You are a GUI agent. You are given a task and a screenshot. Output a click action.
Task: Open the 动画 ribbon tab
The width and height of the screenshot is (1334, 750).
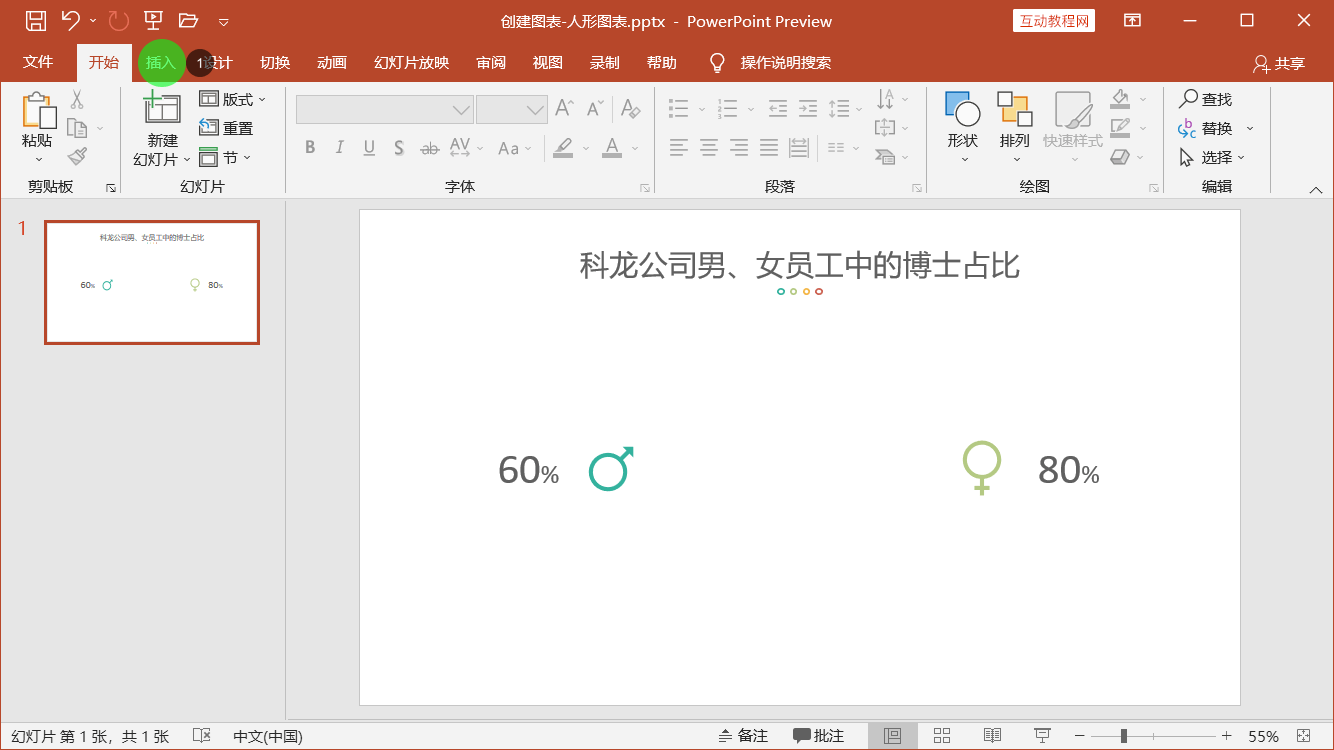(332, 63)
